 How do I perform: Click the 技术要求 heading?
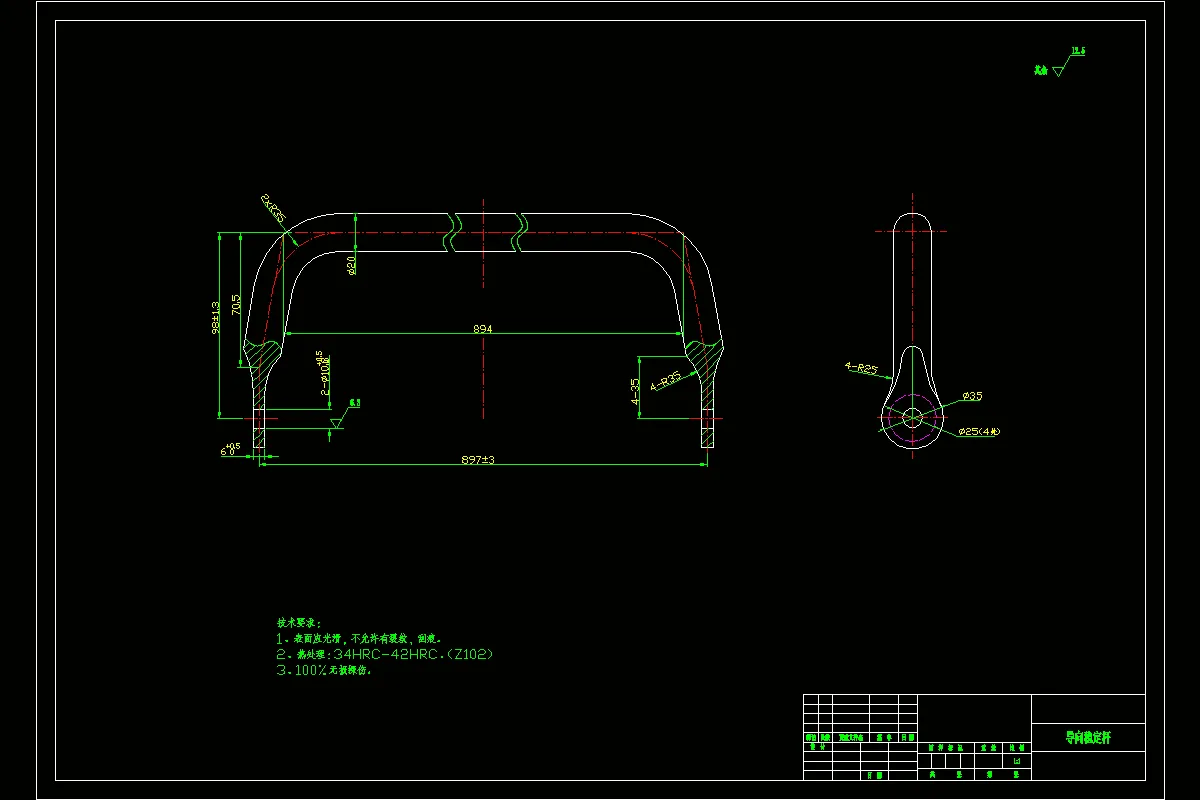click(x=300, y=621)
